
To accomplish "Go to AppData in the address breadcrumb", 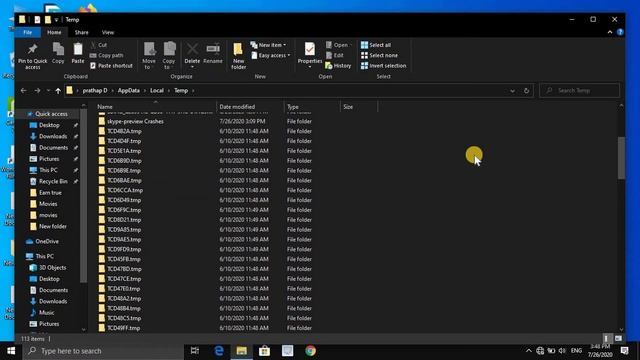I will click(129, 91).
